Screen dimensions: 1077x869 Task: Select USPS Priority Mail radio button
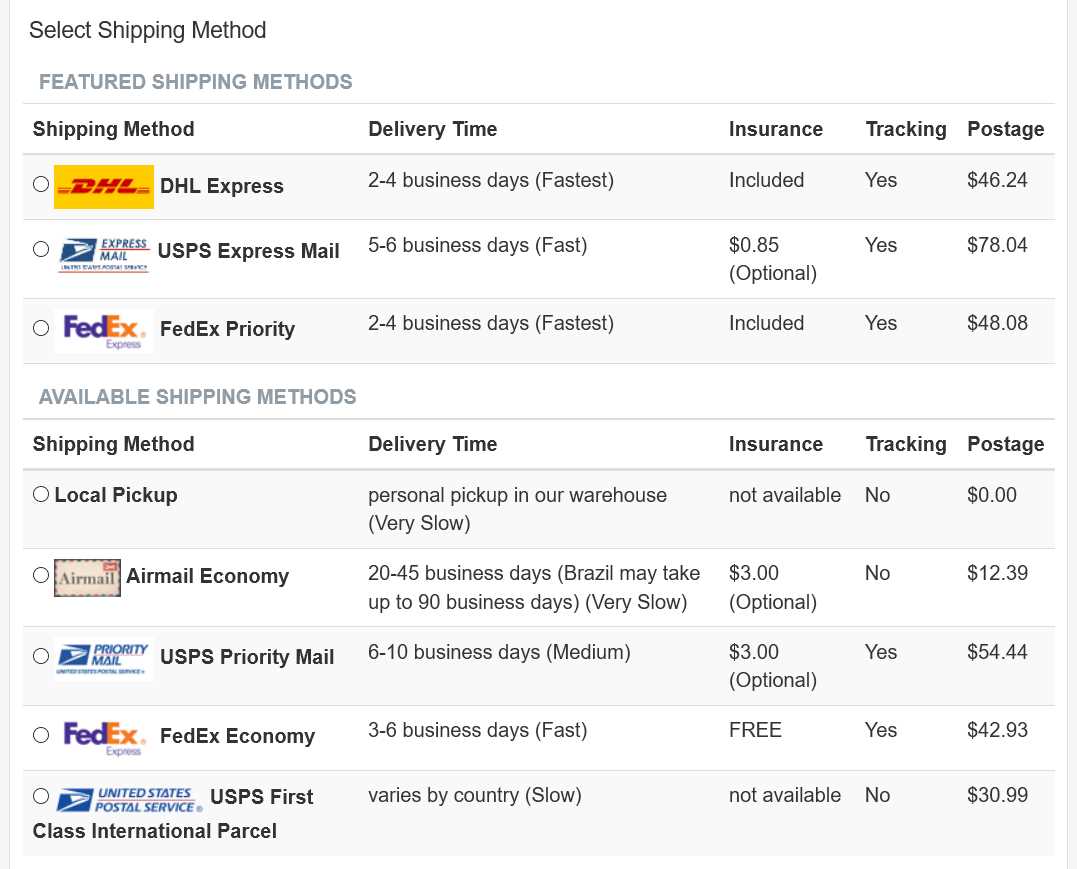tap(41, 656)
